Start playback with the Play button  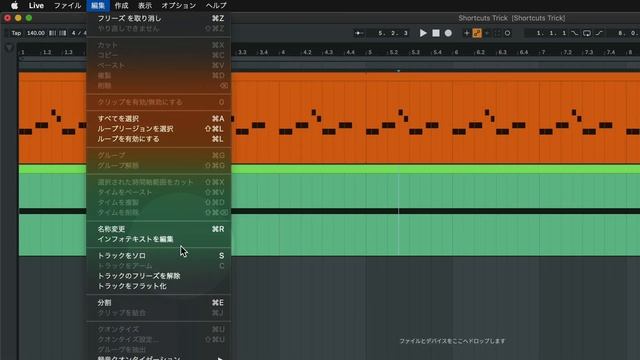click(423, 33)
